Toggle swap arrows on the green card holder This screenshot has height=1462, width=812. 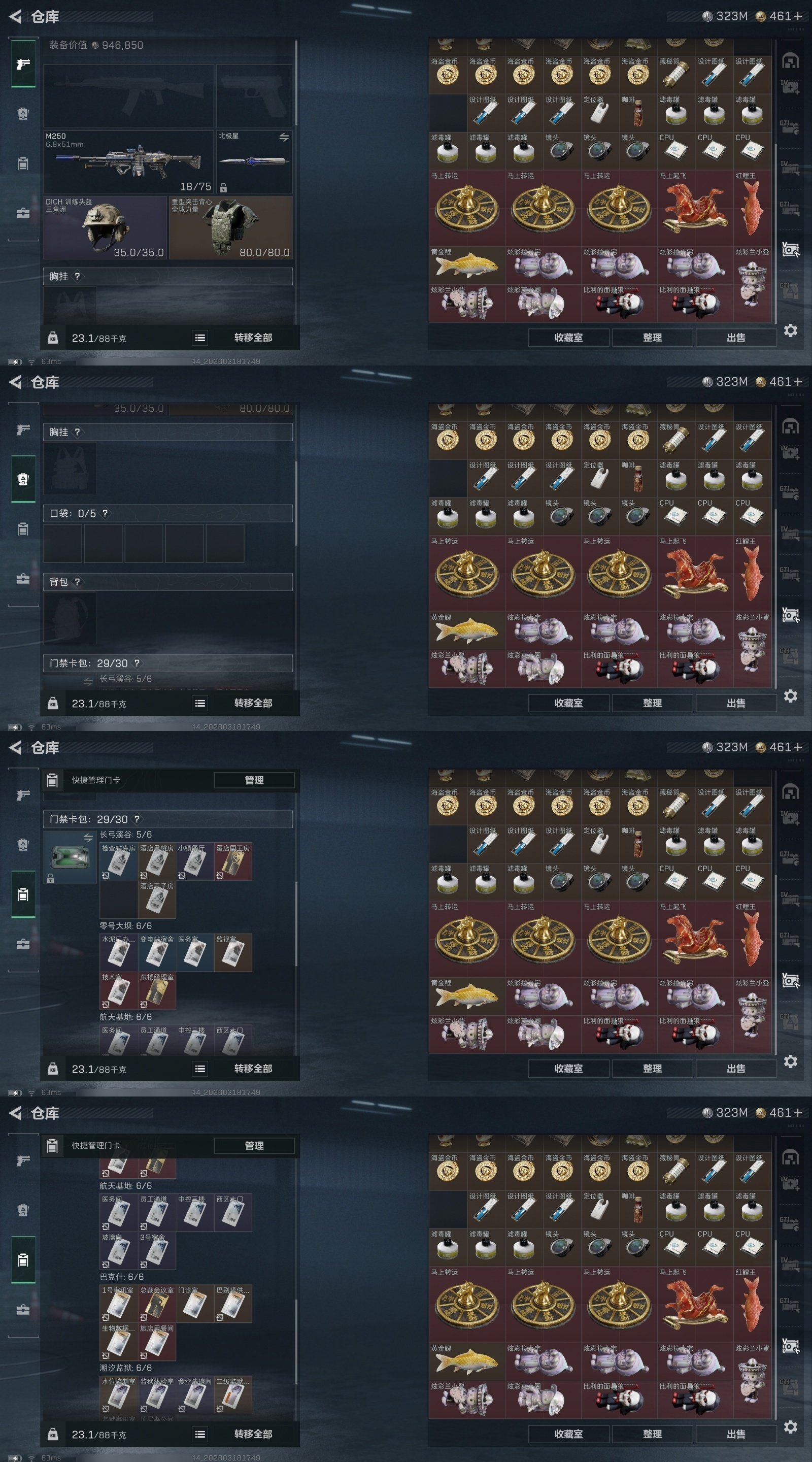coord(88,838)
